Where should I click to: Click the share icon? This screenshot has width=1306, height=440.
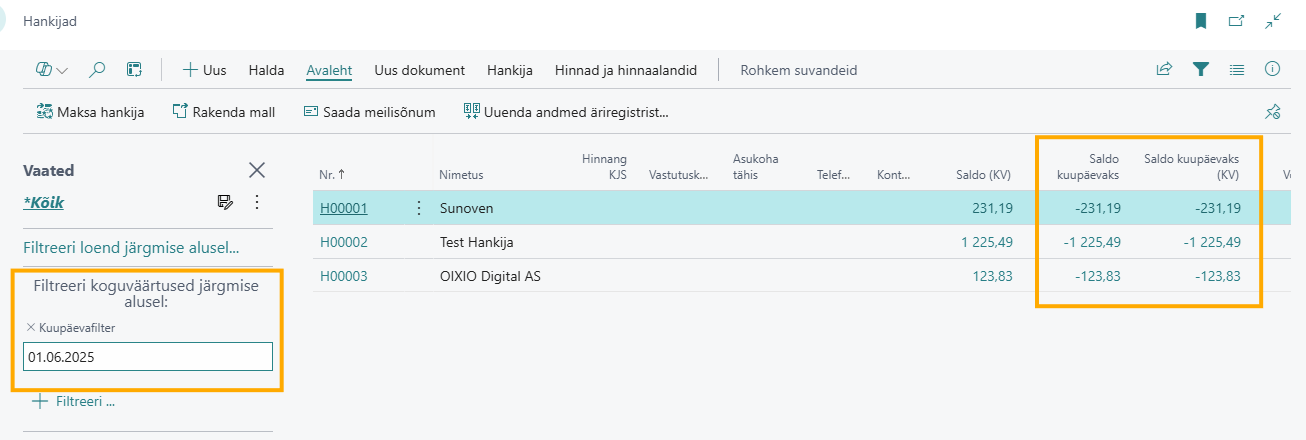(1164, 70)
